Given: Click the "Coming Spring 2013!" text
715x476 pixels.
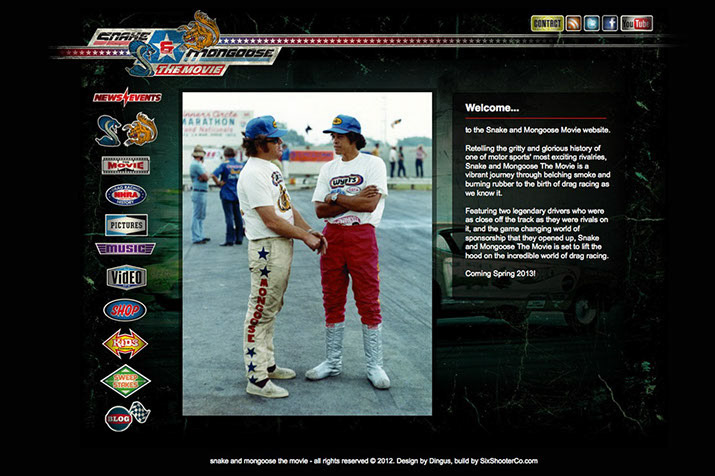Looking at the screenshot, I should click(500, 274).
